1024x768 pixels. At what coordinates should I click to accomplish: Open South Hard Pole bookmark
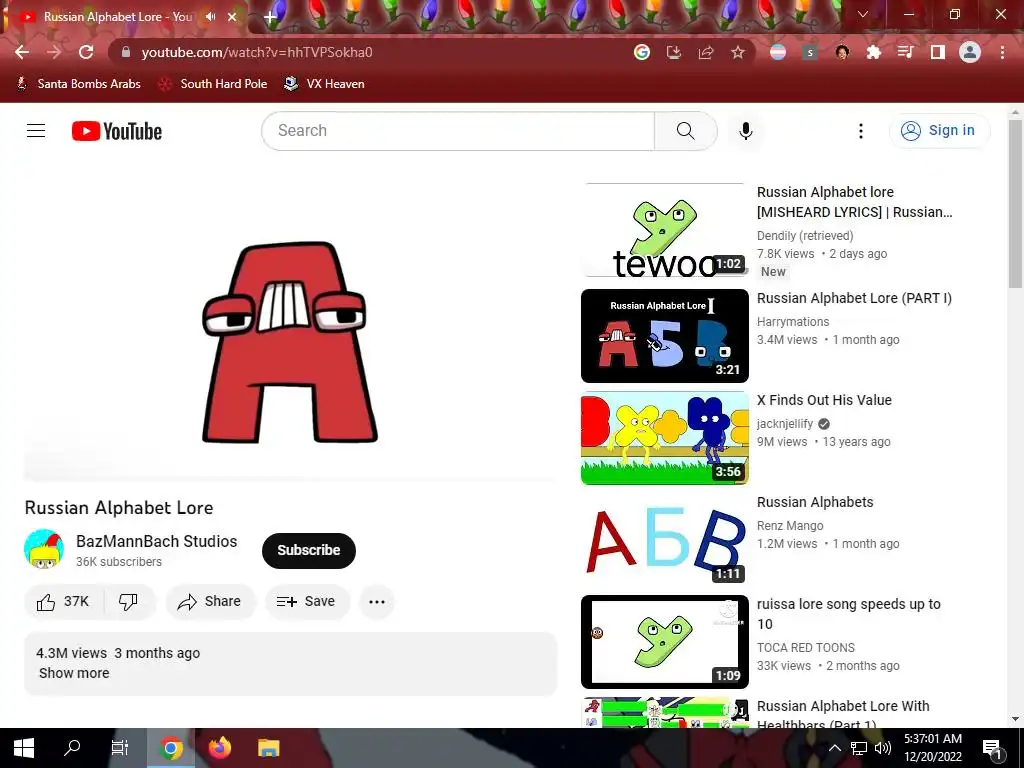(214, 84)
